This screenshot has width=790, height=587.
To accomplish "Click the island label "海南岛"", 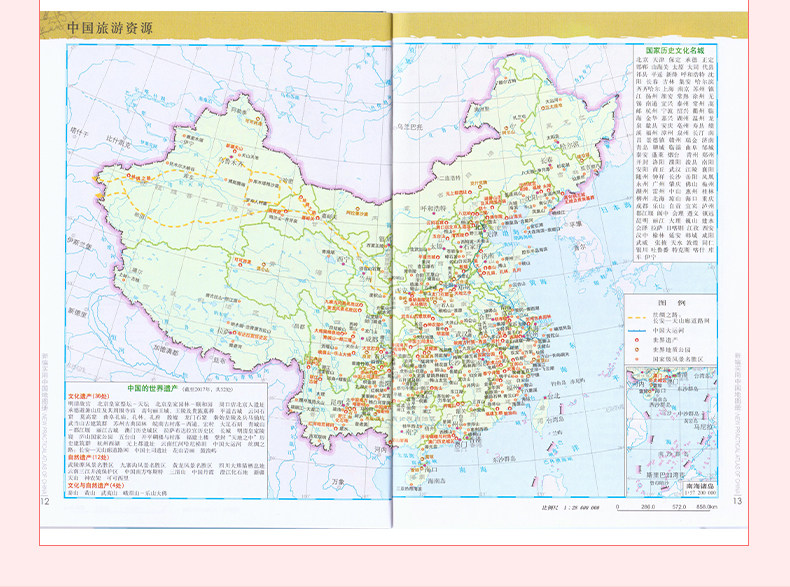I will 434,481.
